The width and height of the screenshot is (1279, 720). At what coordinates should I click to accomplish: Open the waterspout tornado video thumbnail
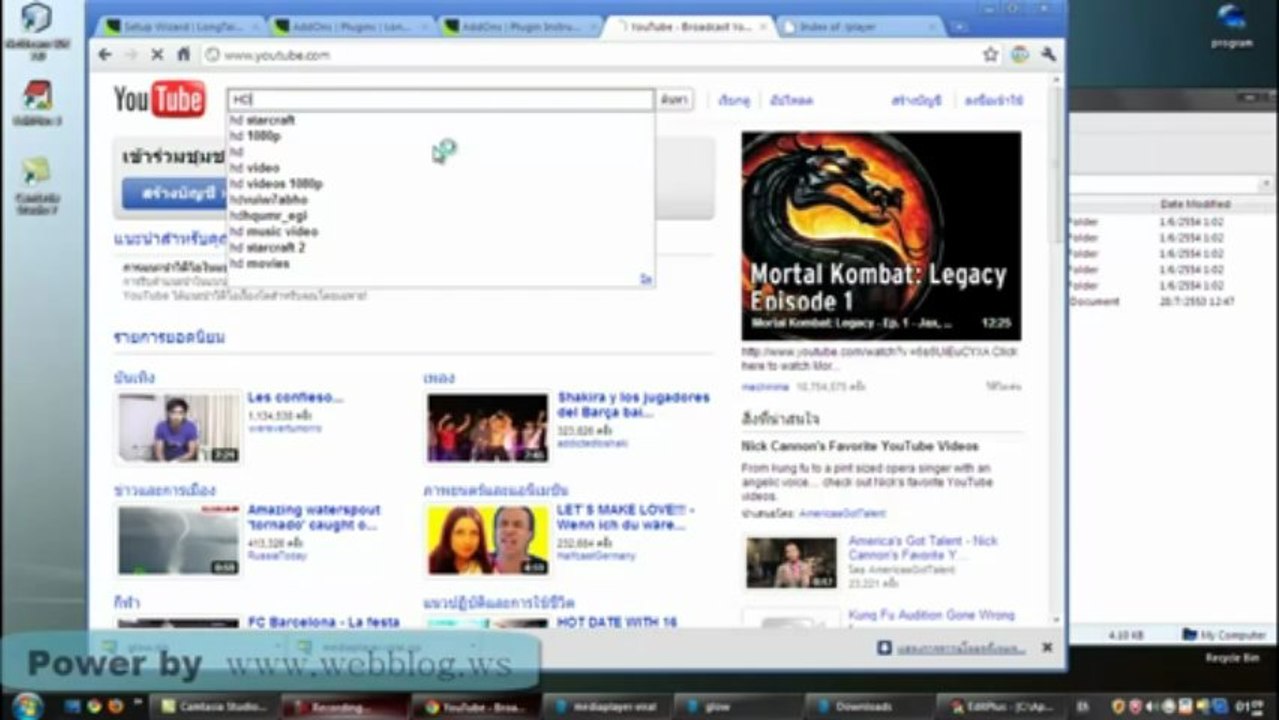click(180, 540)
